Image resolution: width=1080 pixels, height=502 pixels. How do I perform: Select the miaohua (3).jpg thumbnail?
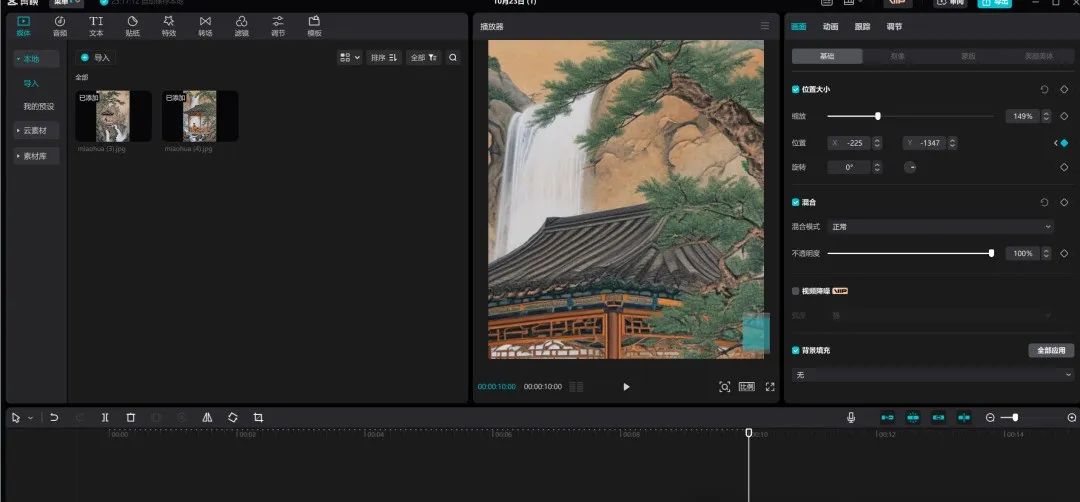[x=113, y=116]
